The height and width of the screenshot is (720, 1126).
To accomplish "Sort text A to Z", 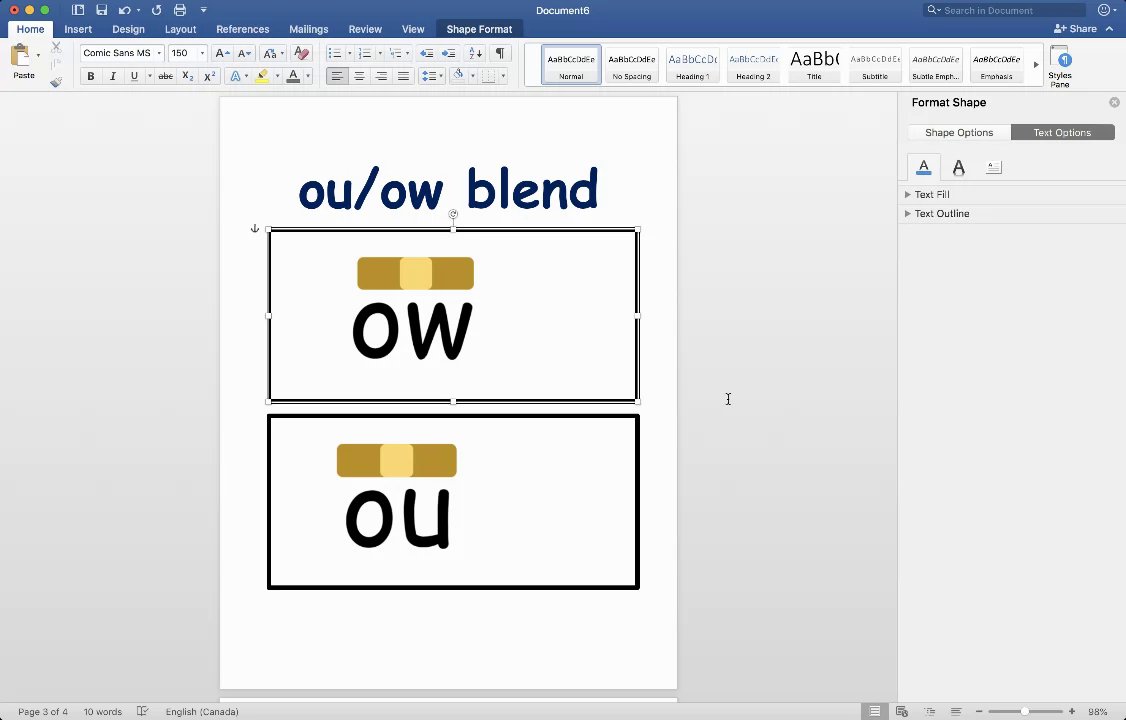I will (475, 53).
